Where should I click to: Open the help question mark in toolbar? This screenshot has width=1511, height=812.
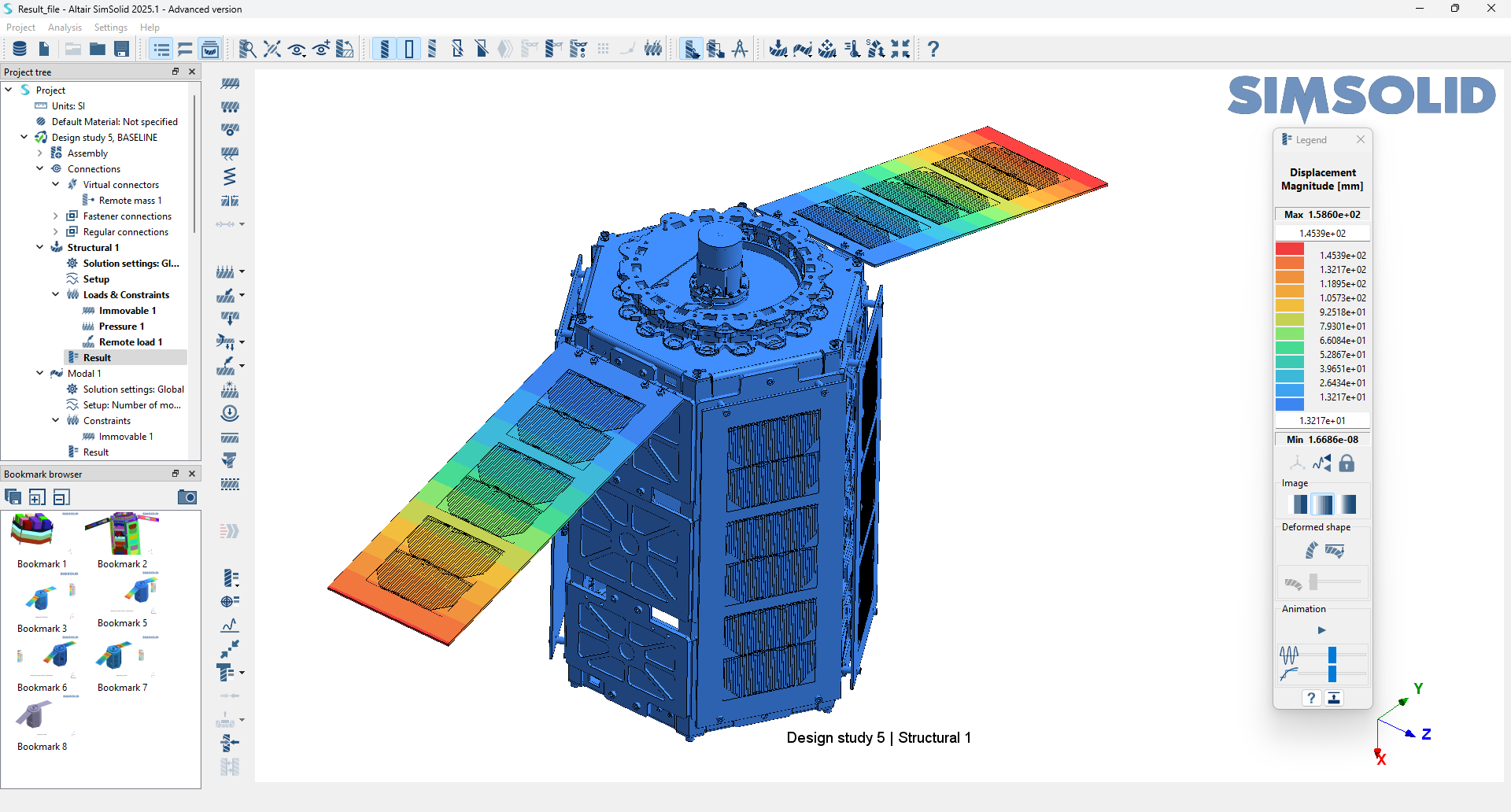(933, 49)
